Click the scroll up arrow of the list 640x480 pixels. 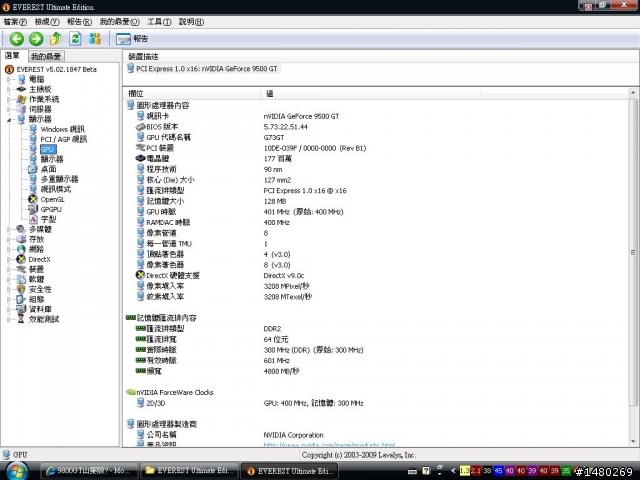pos(633,93)
